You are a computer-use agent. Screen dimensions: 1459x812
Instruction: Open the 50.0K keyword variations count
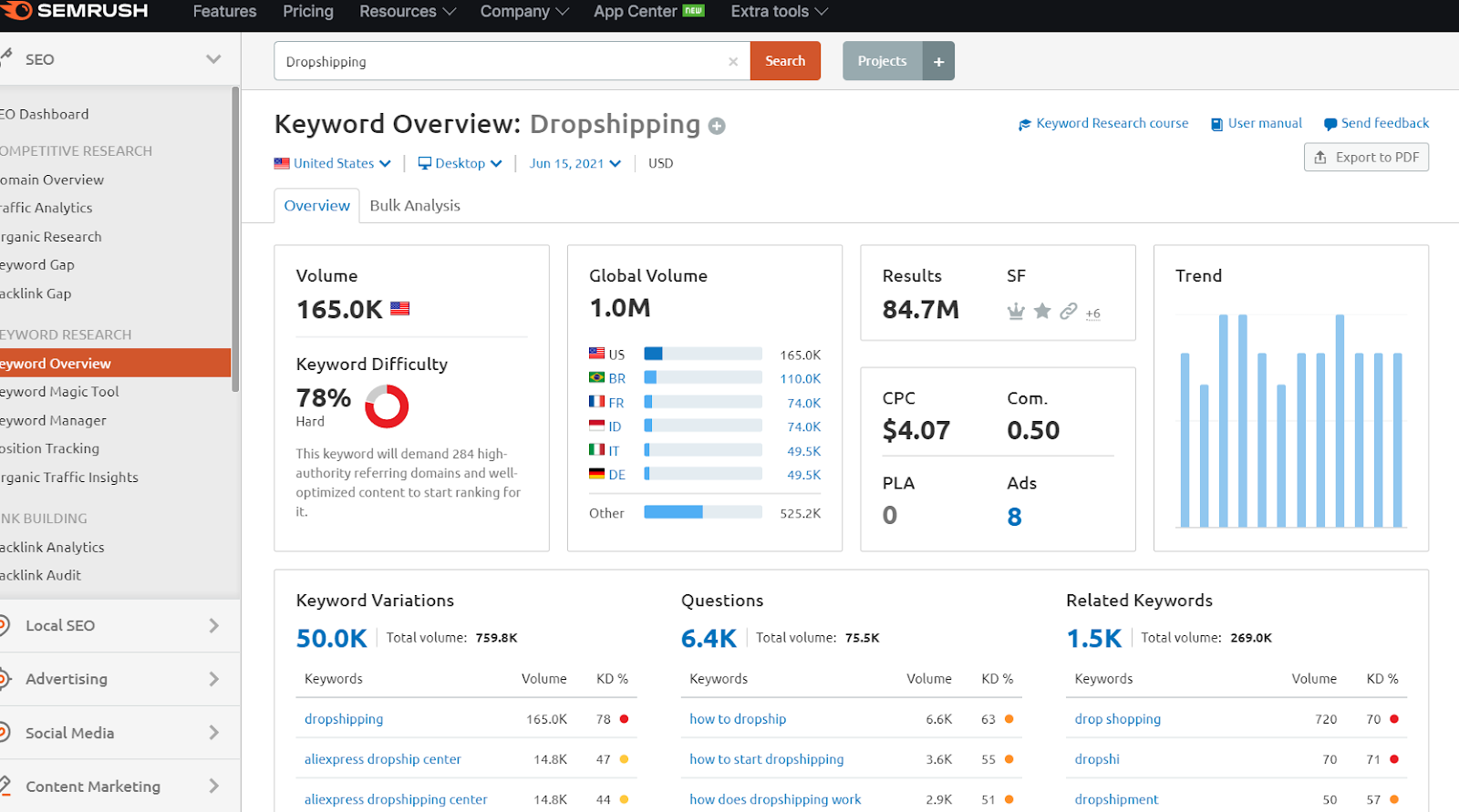(x=332, y=638)
